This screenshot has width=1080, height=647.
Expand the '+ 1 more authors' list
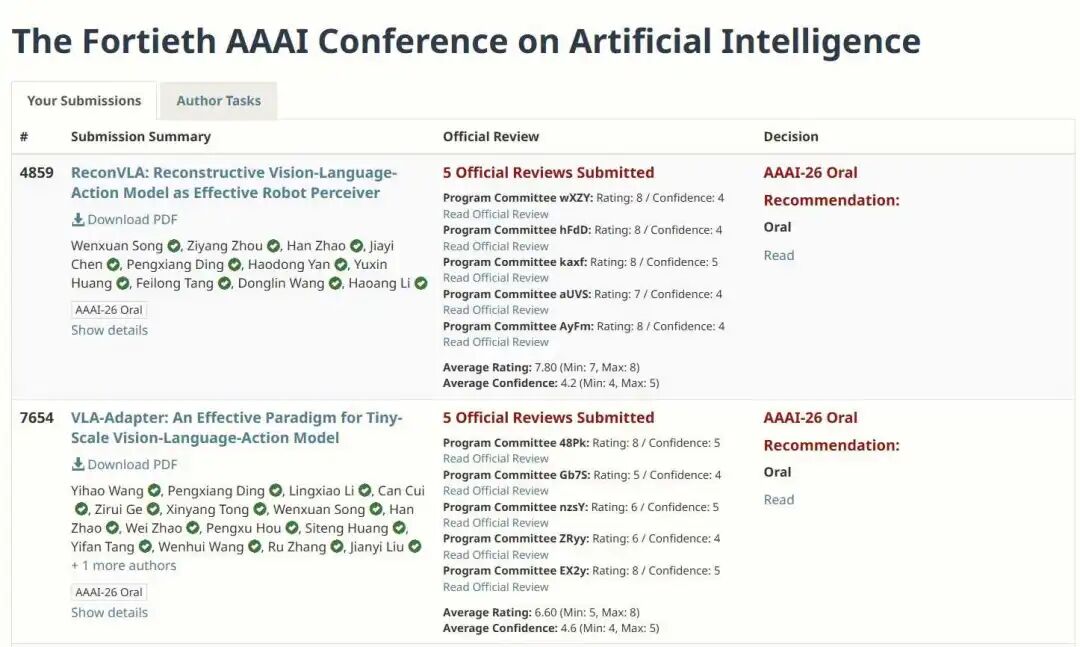123,565
